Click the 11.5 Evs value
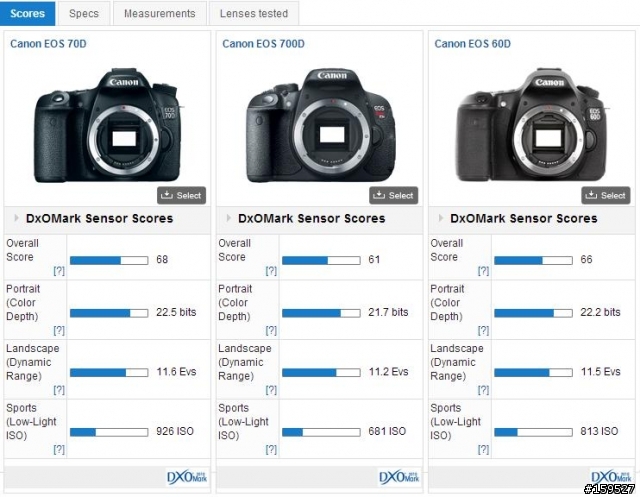This screenshot has height=497, width=640. coord(601,372)
